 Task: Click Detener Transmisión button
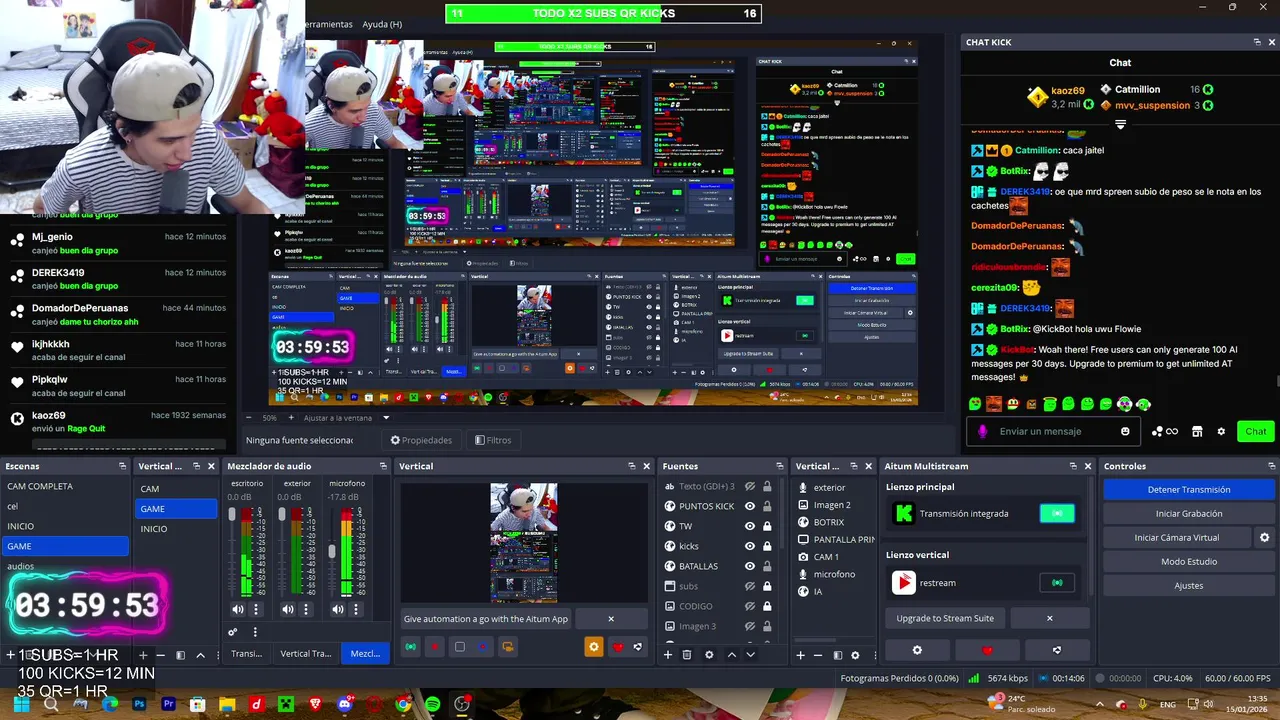1189,489
